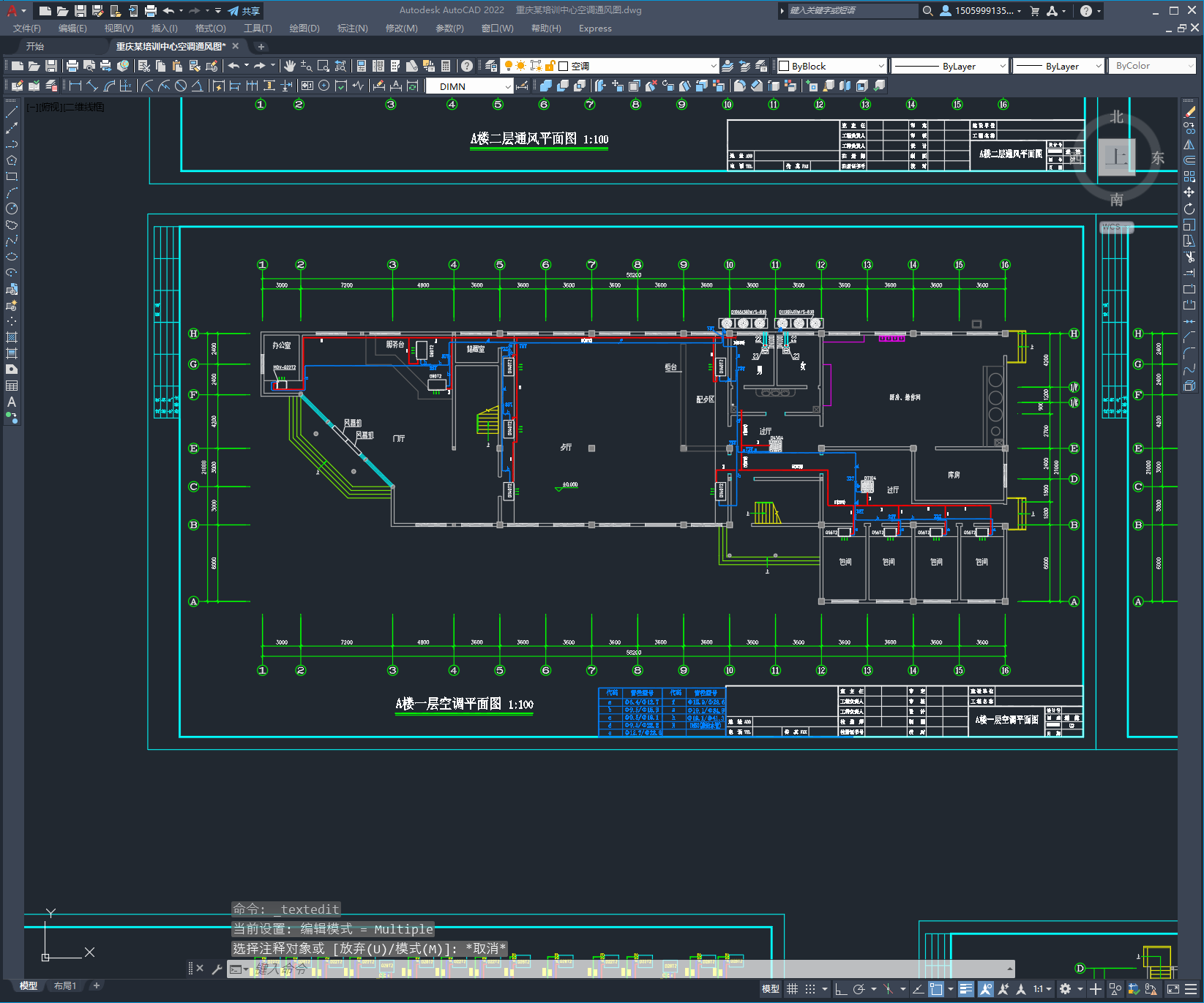This screenshot has width=1204, height=1003.
Task: Click the Clean Screen icon in the status bar
Action: coord(1173,989)
